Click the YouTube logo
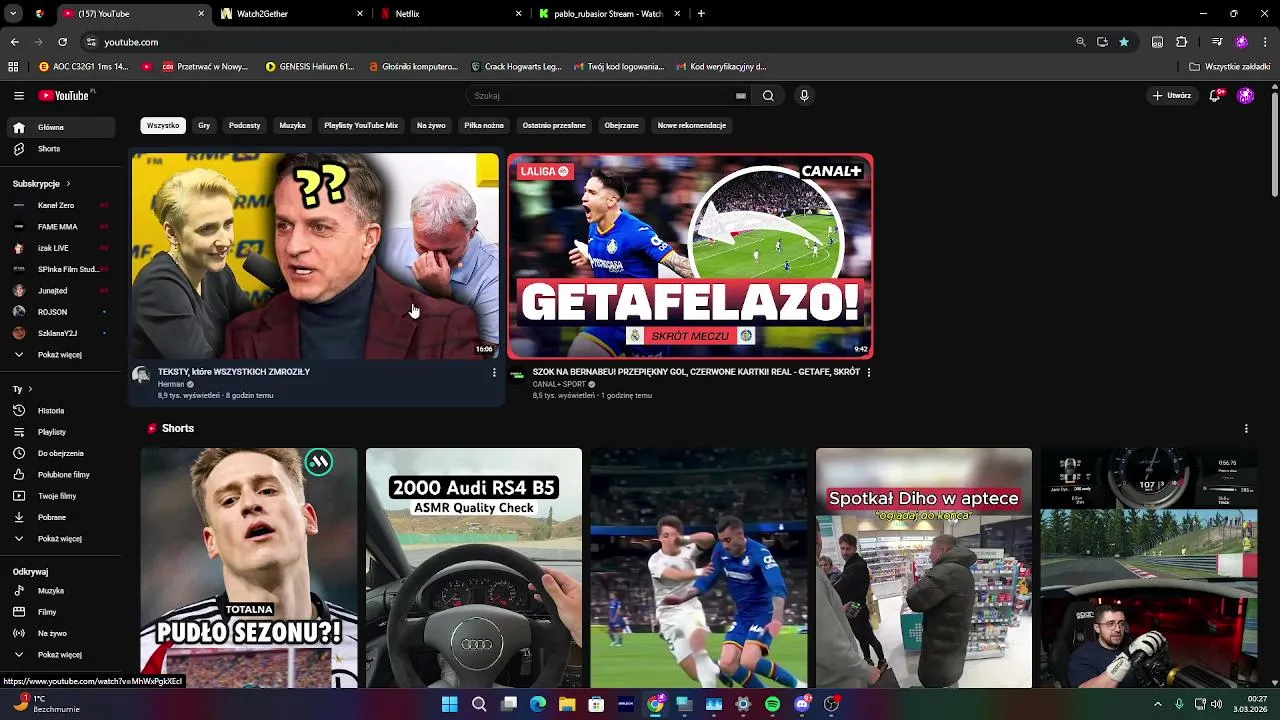Screen dimensions: 1280x720 tap(66, 96)
